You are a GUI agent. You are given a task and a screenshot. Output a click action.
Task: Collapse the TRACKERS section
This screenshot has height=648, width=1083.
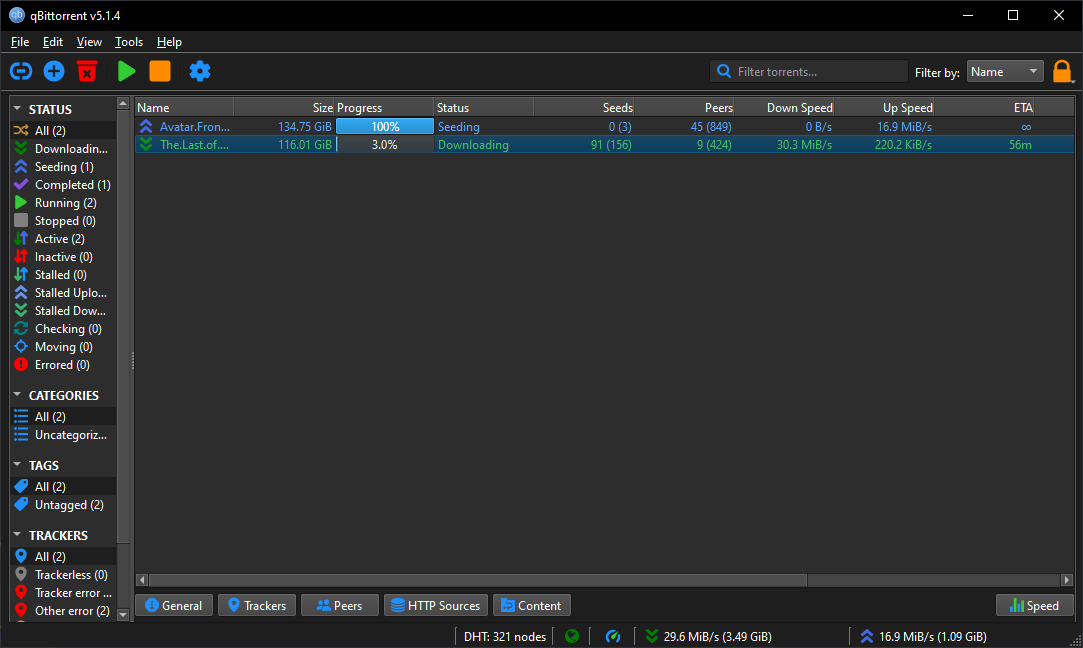click(x=17, y=534)
